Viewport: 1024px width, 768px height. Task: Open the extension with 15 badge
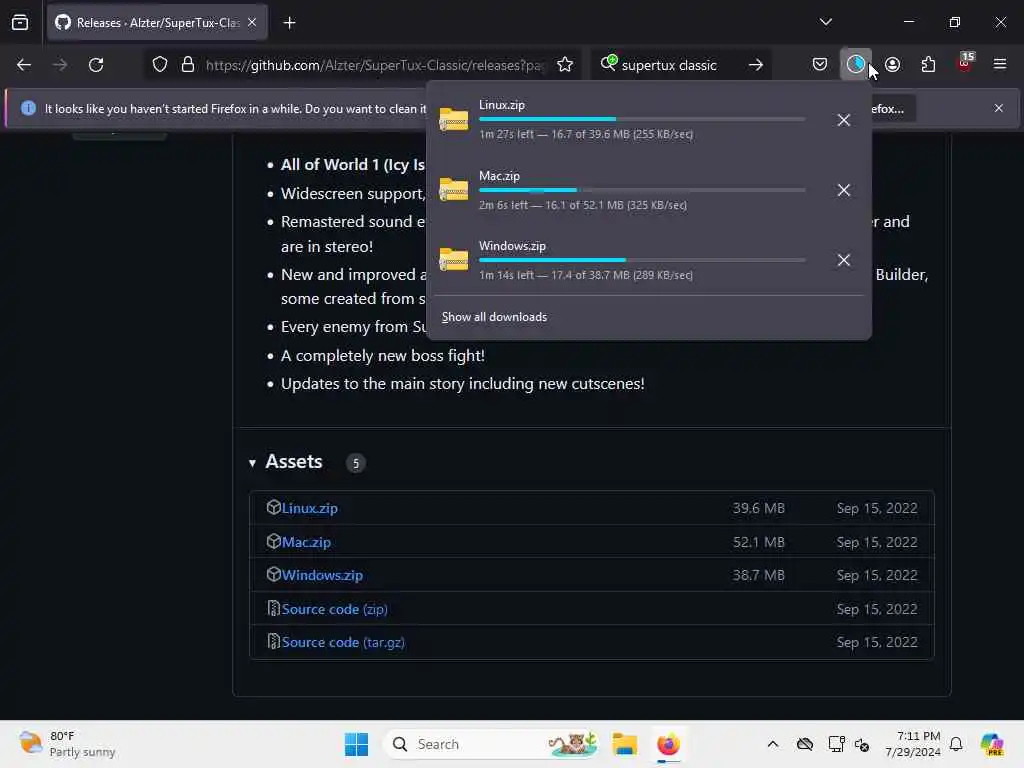[x=965, y=63]
